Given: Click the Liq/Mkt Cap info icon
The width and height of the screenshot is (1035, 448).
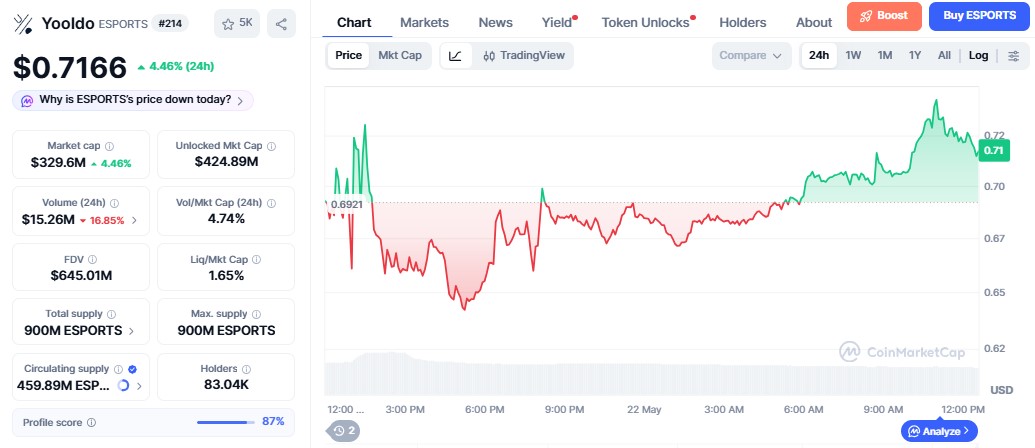Looking at the screenshot, I should (256, 259).
